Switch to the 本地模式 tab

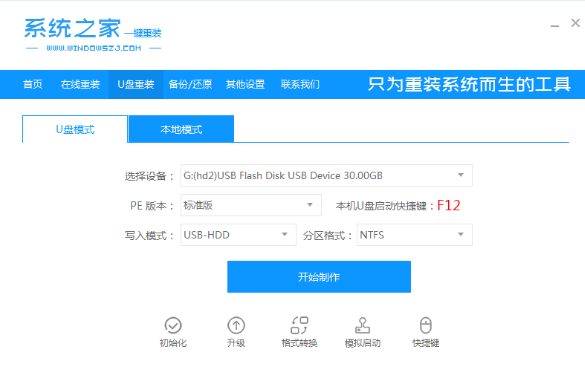(x=181, y=129)
